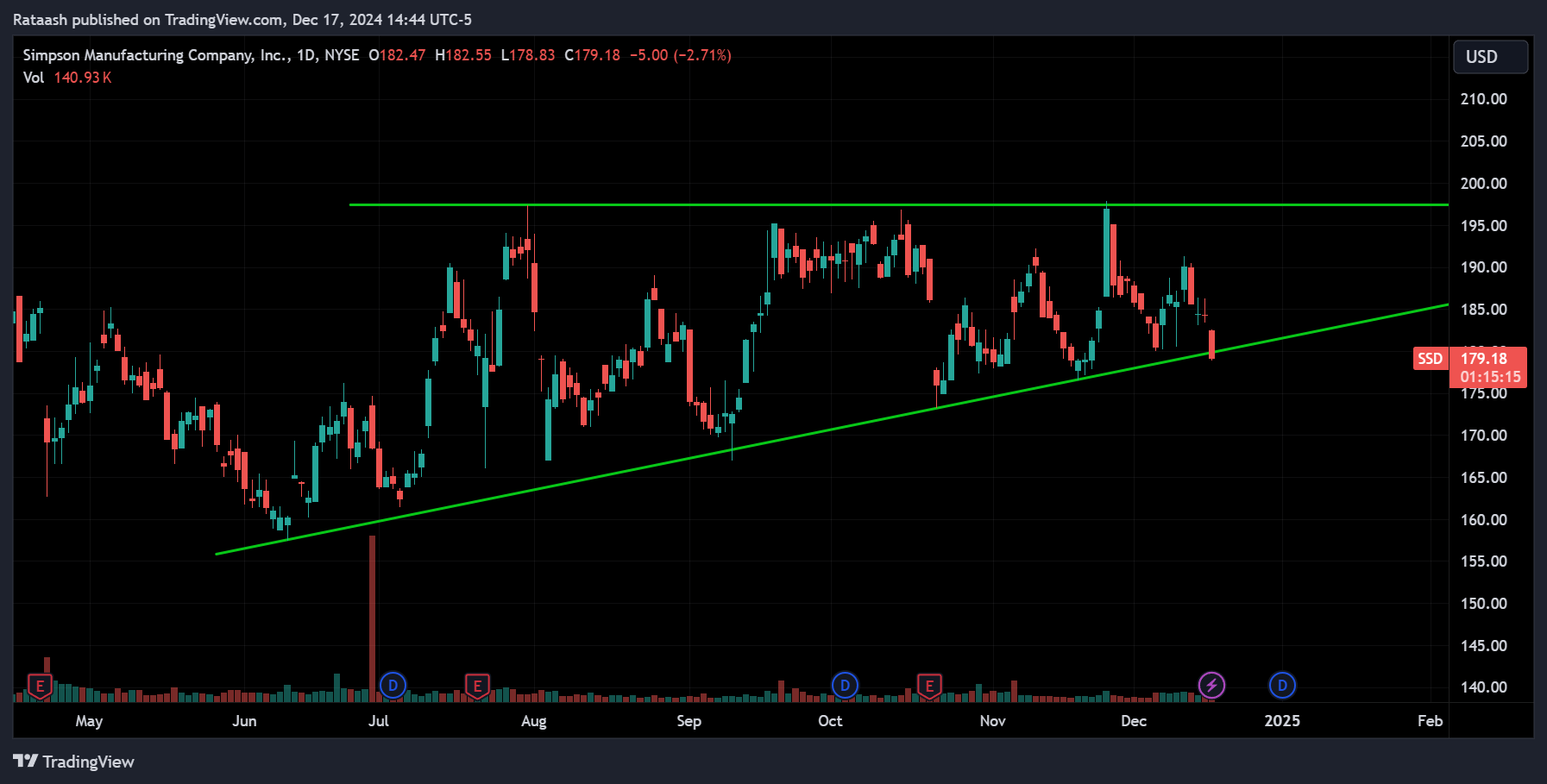Click the open value O182.47
The width and height of the screenshot is (1547, 784).
[x=397, y=55]
